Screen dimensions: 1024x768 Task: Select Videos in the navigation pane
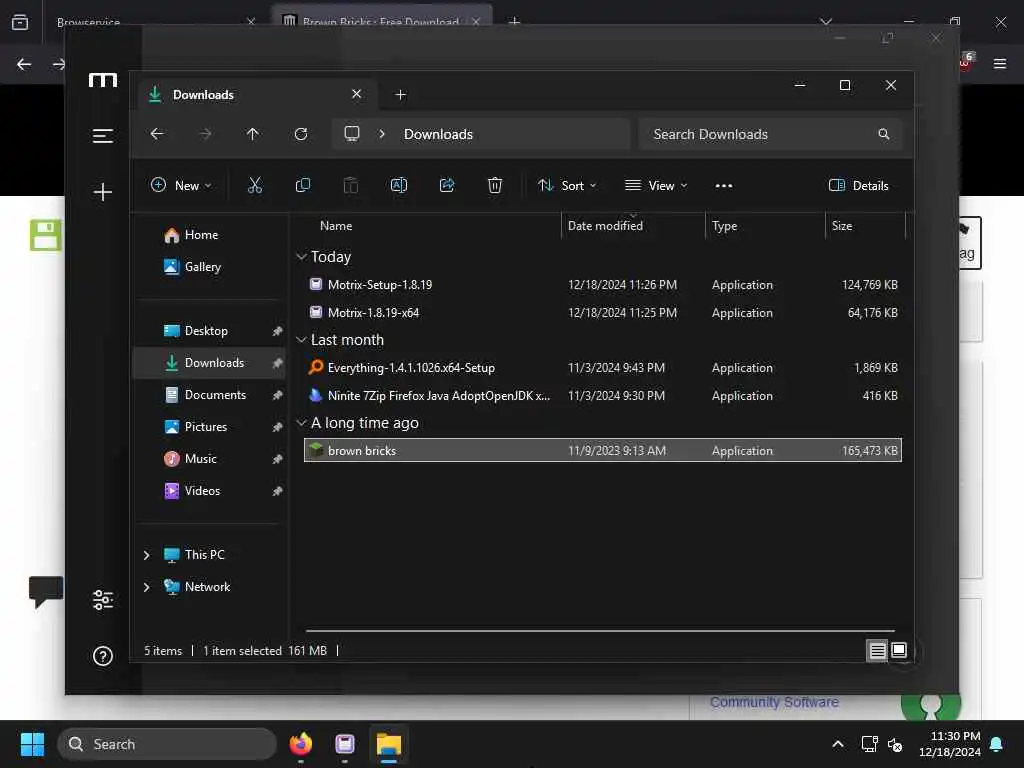click(210, 491)
